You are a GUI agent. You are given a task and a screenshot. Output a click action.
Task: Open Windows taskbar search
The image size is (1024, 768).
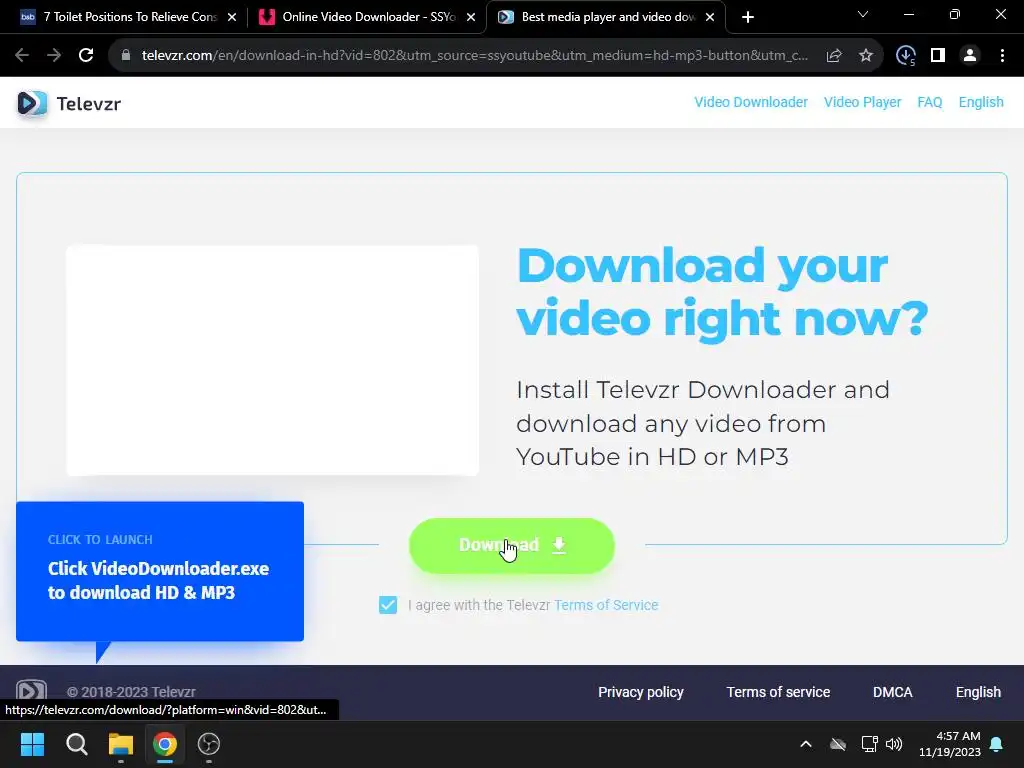coord(76,744)
